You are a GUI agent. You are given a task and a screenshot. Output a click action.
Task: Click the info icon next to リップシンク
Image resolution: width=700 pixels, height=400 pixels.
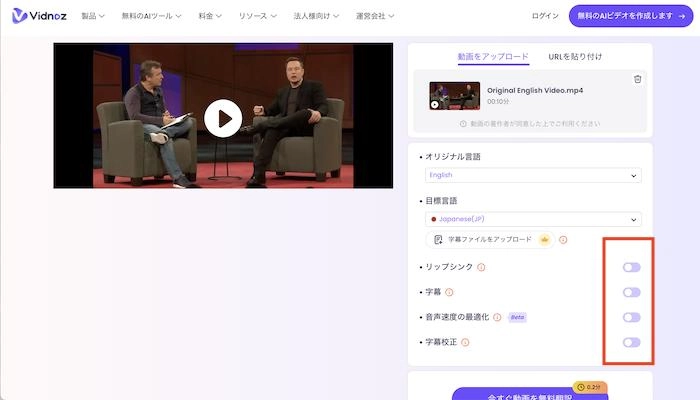pyautogui.click(x=481, y=267)
